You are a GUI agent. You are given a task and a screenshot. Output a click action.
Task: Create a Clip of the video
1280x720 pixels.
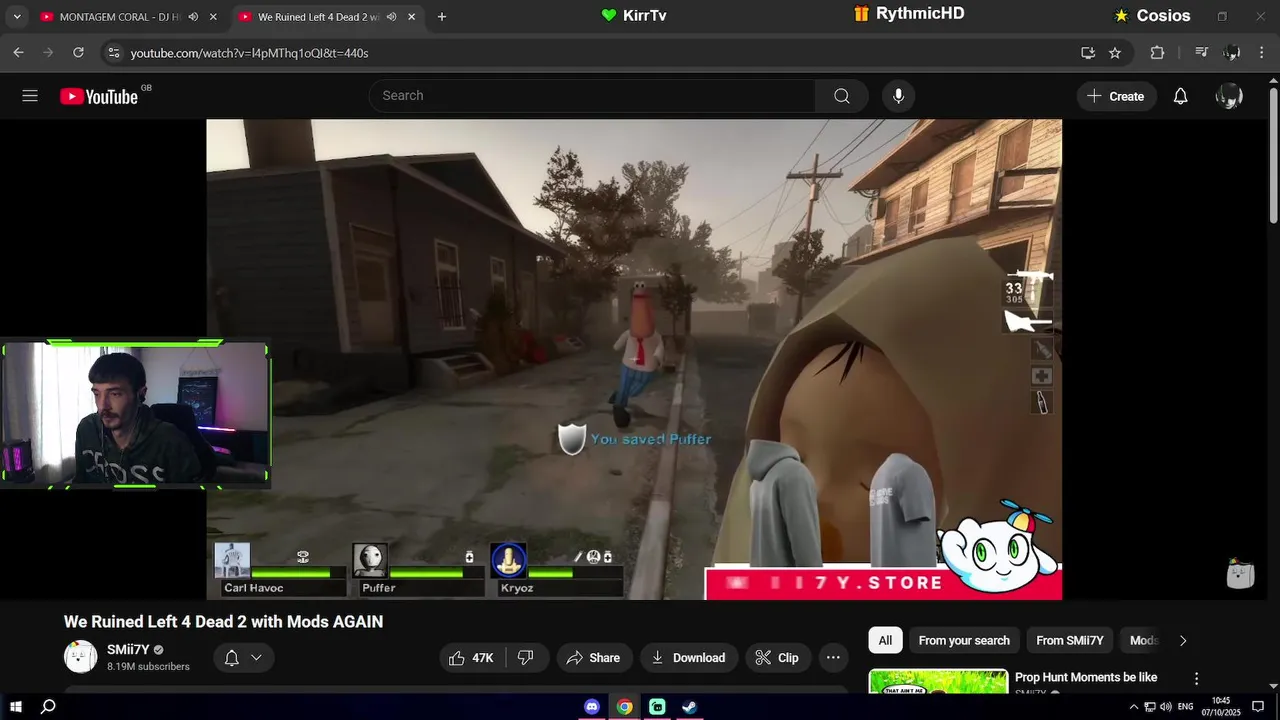777,657
